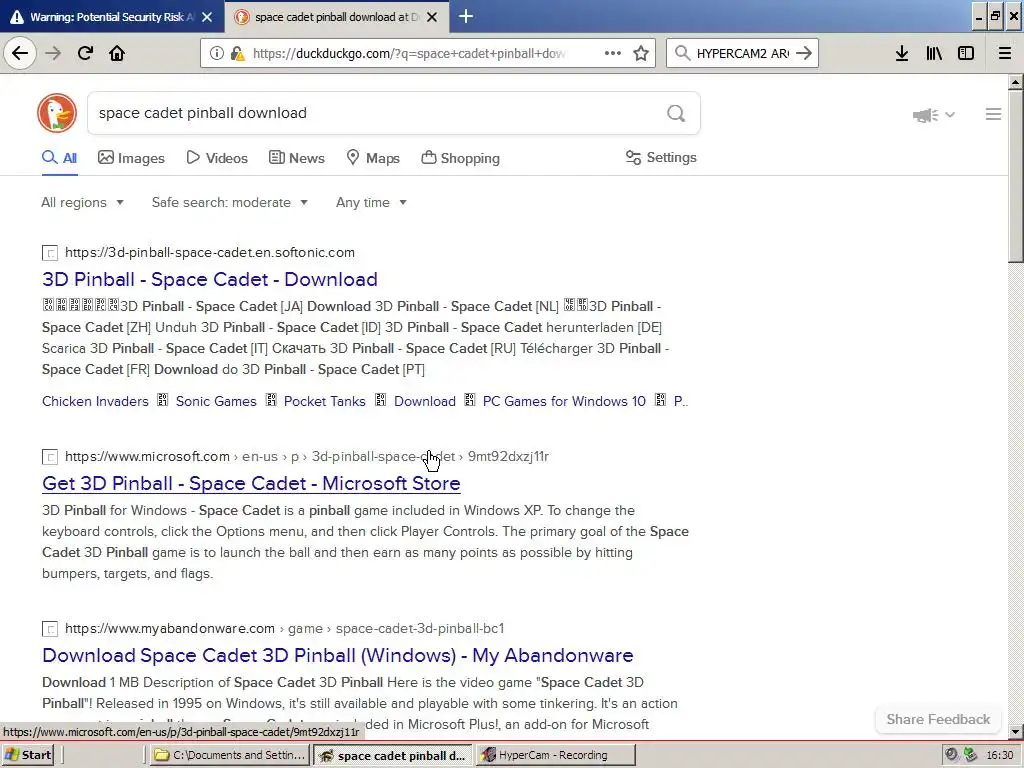This screenshot has width=1024, height=768.
Task: Open the Windows Start button
Action: 28,755
